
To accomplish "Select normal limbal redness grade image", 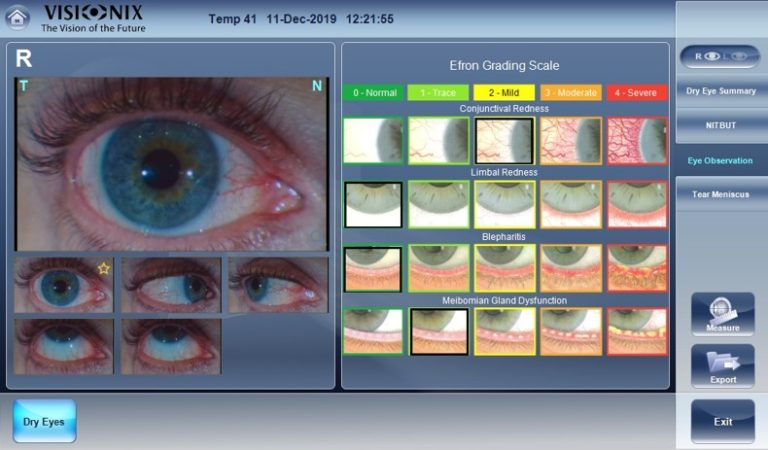I will pos(373,204).
